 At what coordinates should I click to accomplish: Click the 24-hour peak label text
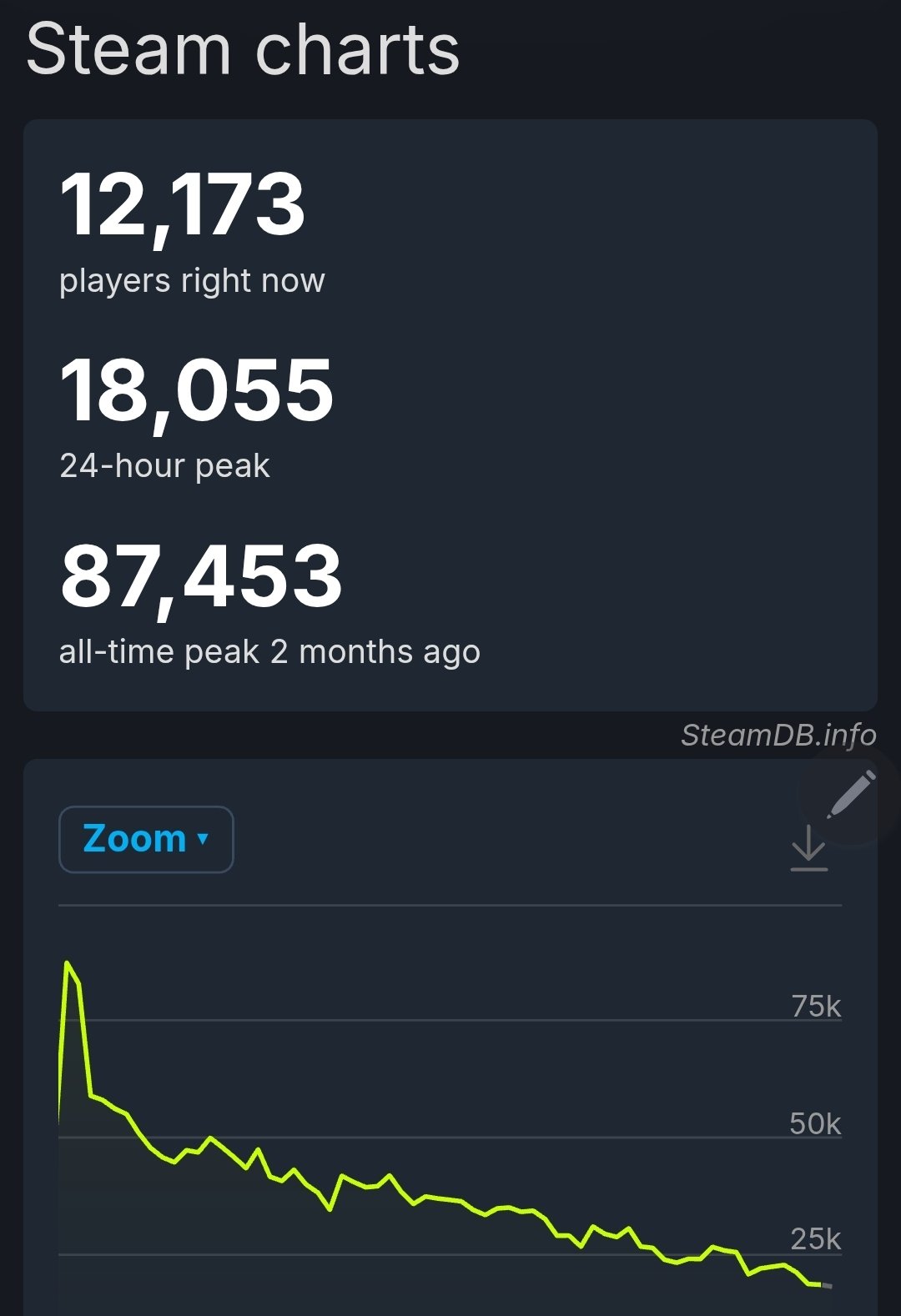tap(164, 465)
